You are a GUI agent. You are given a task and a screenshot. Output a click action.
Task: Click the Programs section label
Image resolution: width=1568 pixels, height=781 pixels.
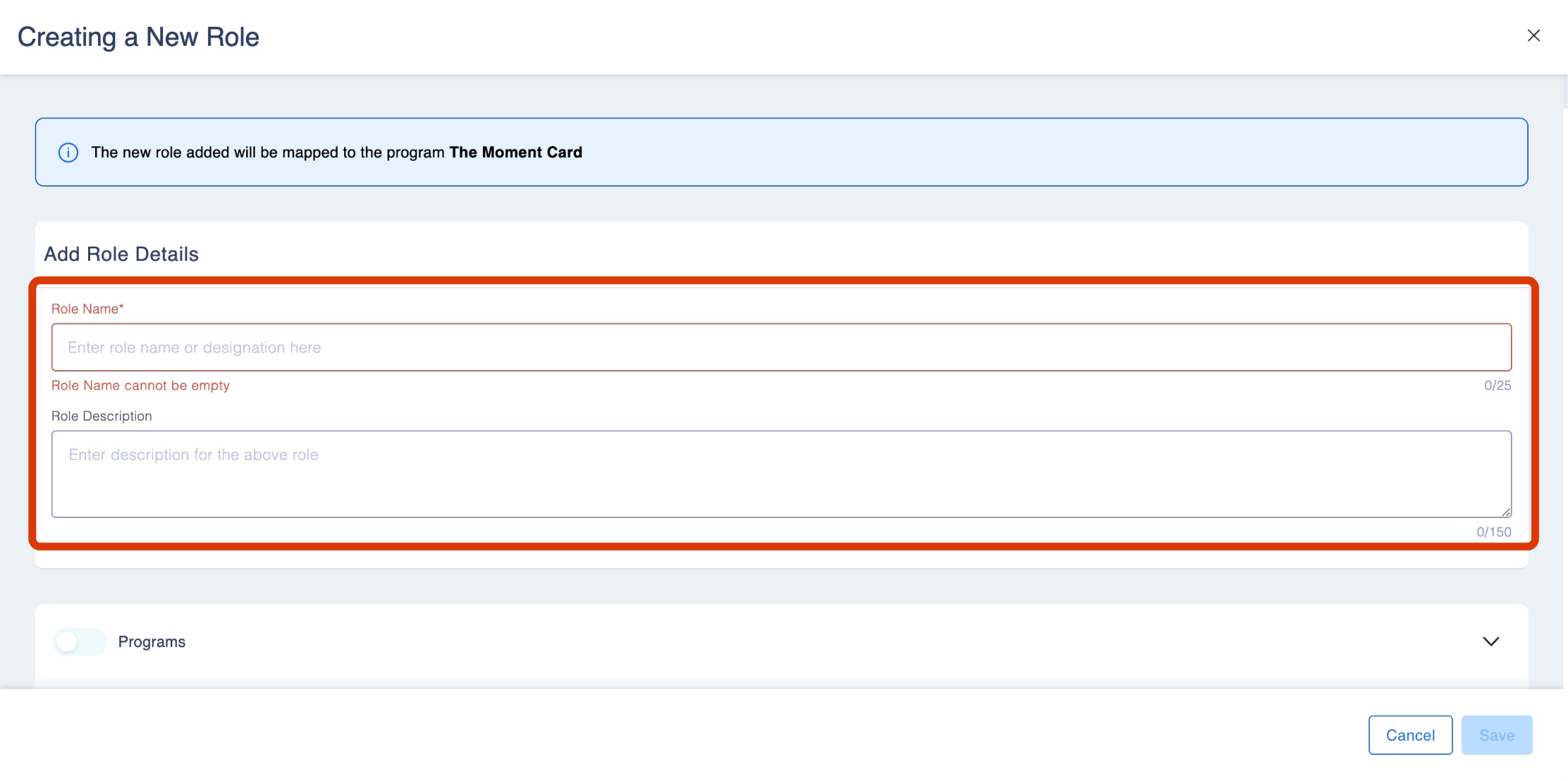point(152,641)
